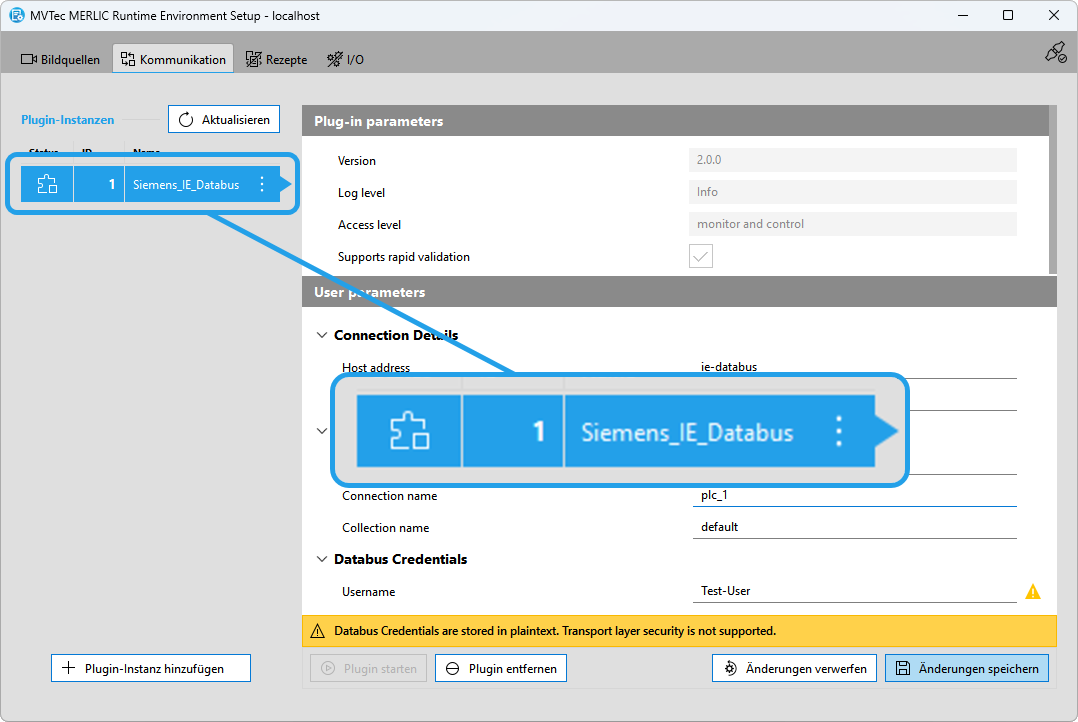
Task: Collapse the Databus Credentials section
Action: (322, 559)
